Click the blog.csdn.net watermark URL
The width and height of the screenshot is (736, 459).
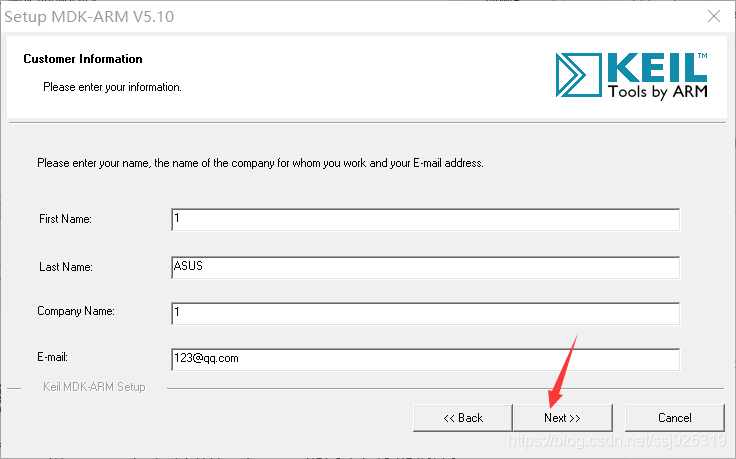click(x=617, y=440)
